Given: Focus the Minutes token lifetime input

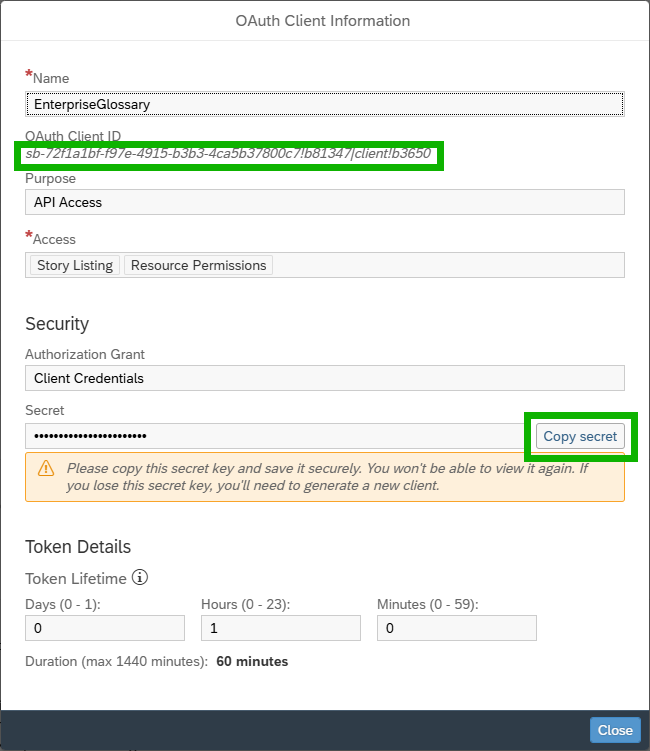Looking at the screenshot, I should [x=456, y=628].
